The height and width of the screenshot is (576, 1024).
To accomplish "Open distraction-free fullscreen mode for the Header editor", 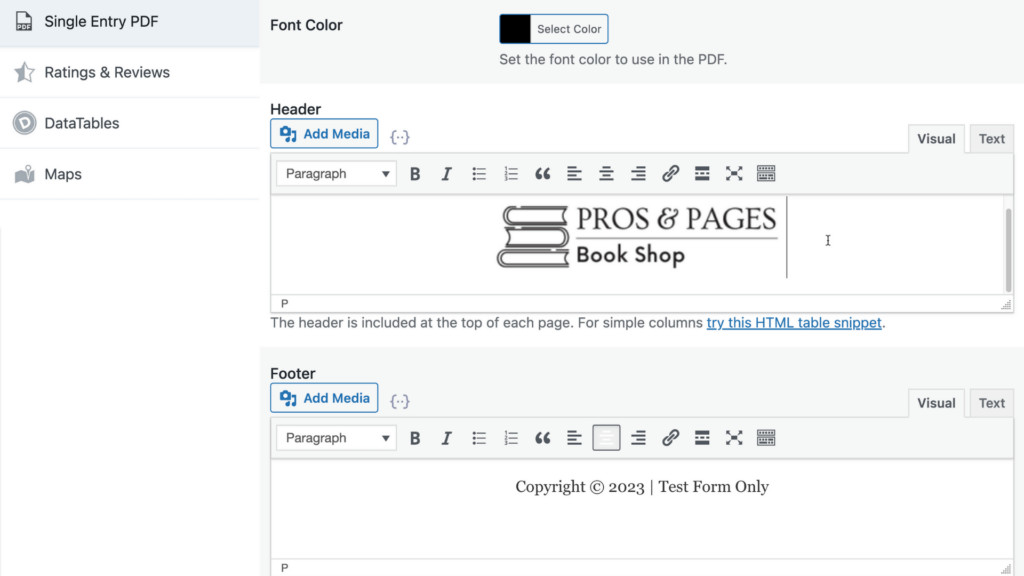I will pyautogui.click(x=734, y=173).
